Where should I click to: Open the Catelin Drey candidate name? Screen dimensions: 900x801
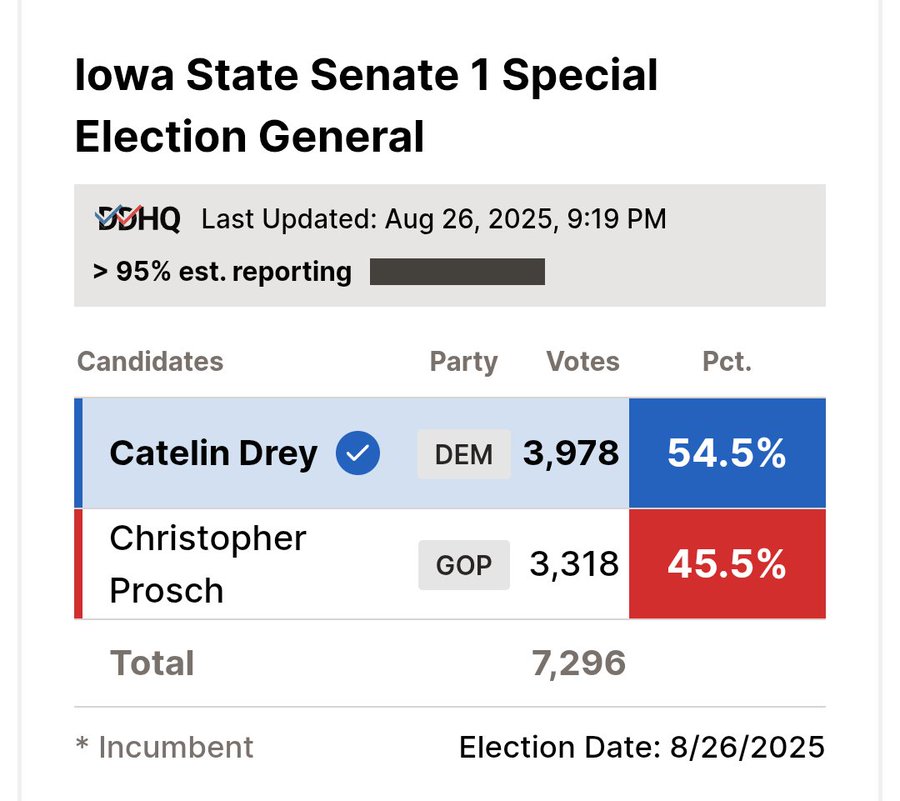213,454
